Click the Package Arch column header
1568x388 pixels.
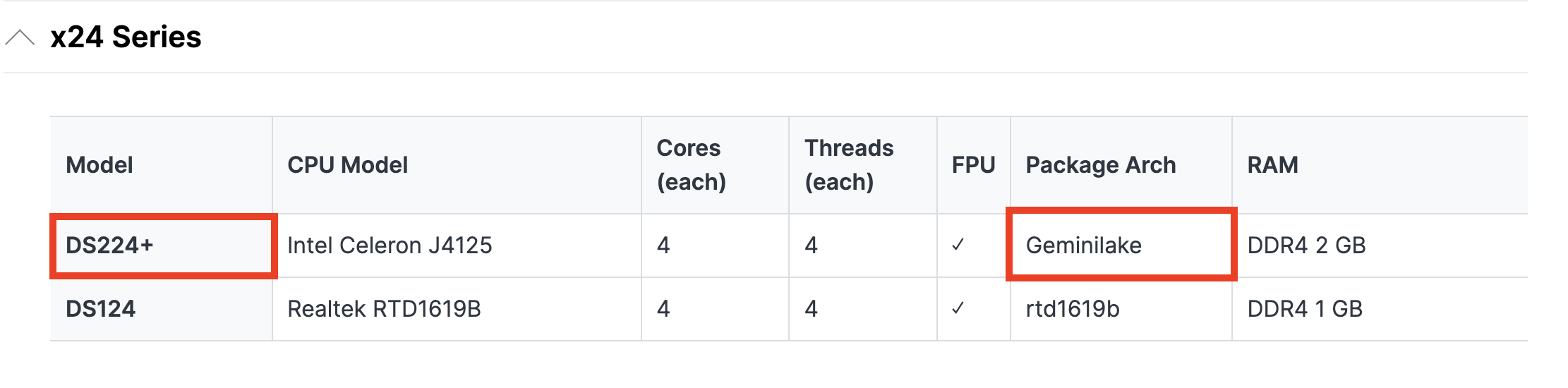coord(1100,165)
